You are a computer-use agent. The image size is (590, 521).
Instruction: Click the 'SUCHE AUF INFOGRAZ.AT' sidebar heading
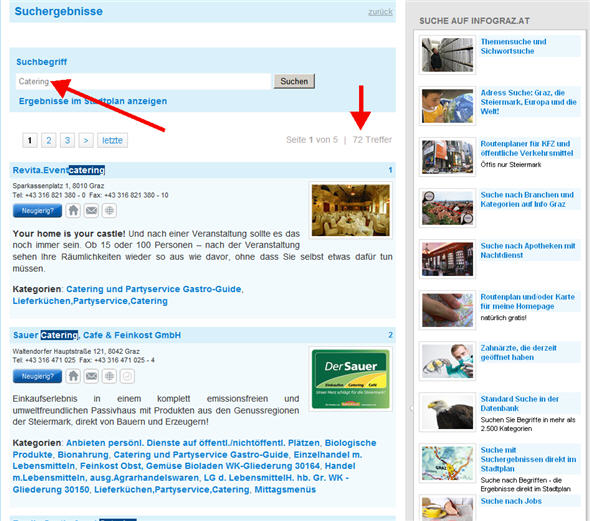point(474,21)
